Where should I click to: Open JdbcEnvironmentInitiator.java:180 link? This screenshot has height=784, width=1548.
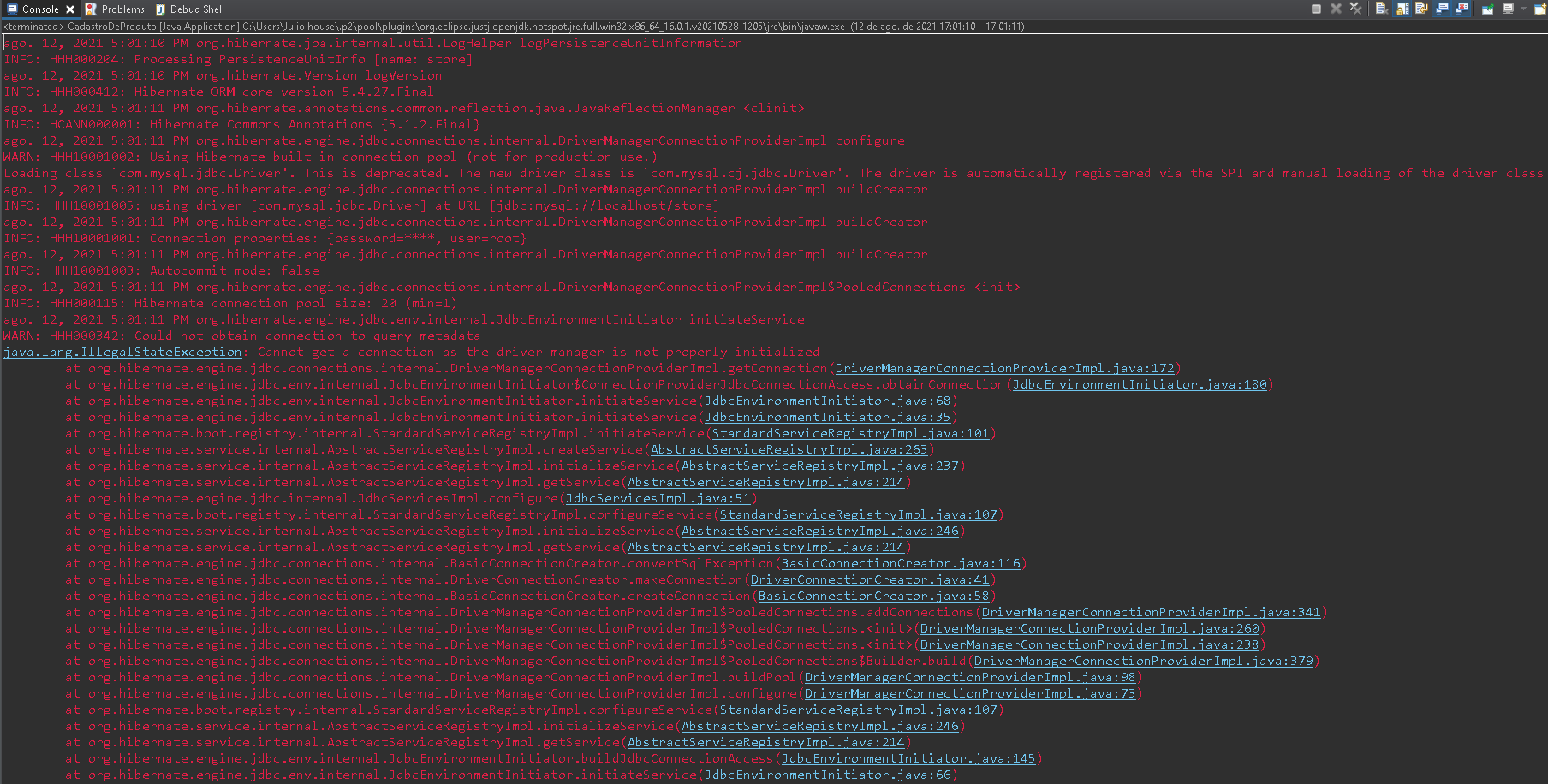coord(1140,384)
